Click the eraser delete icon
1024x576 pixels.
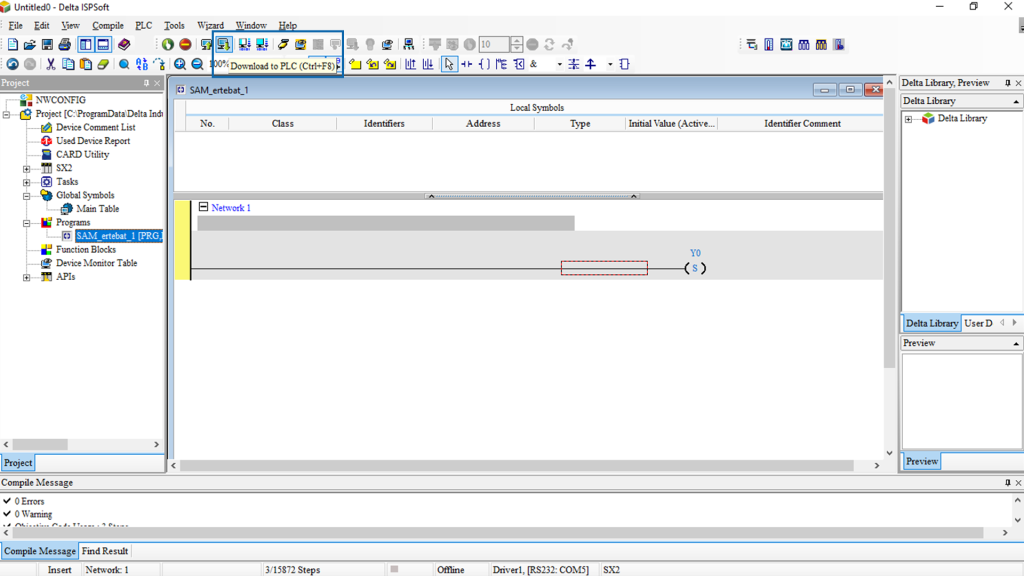coord(103,64)
